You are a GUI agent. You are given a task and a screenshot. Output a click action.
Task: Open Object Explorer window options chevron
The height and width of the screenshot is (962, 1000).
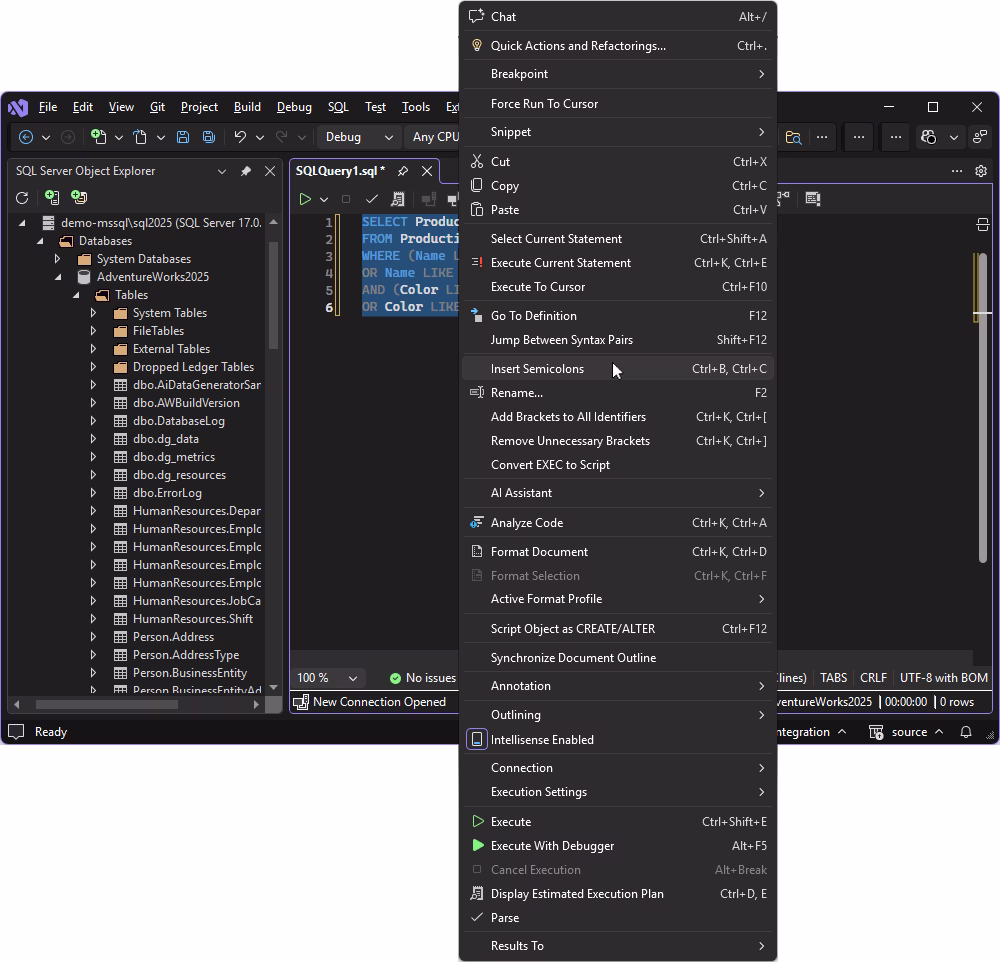click(x=222, y=171)
